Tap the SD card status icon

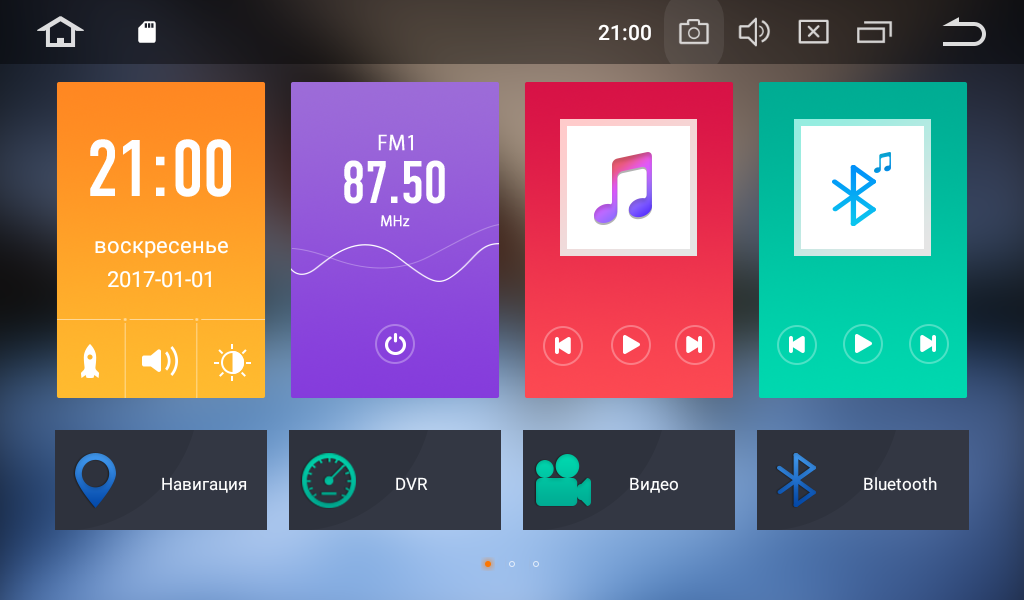click(147, 32)
